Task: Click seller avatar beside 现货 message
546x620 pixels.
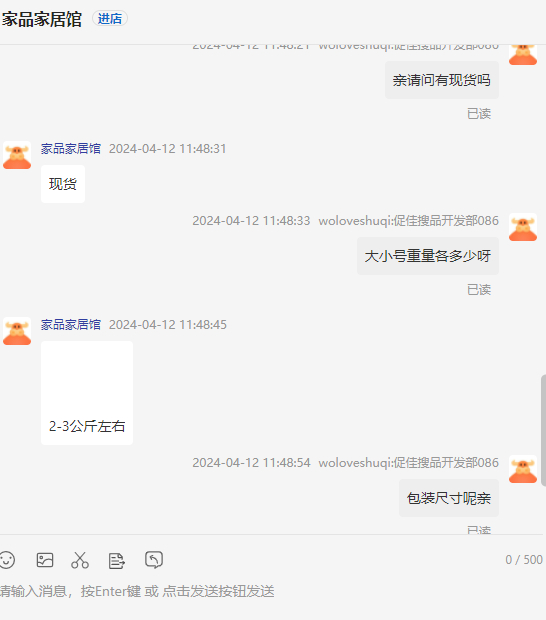Action: (x=17, y=155)
